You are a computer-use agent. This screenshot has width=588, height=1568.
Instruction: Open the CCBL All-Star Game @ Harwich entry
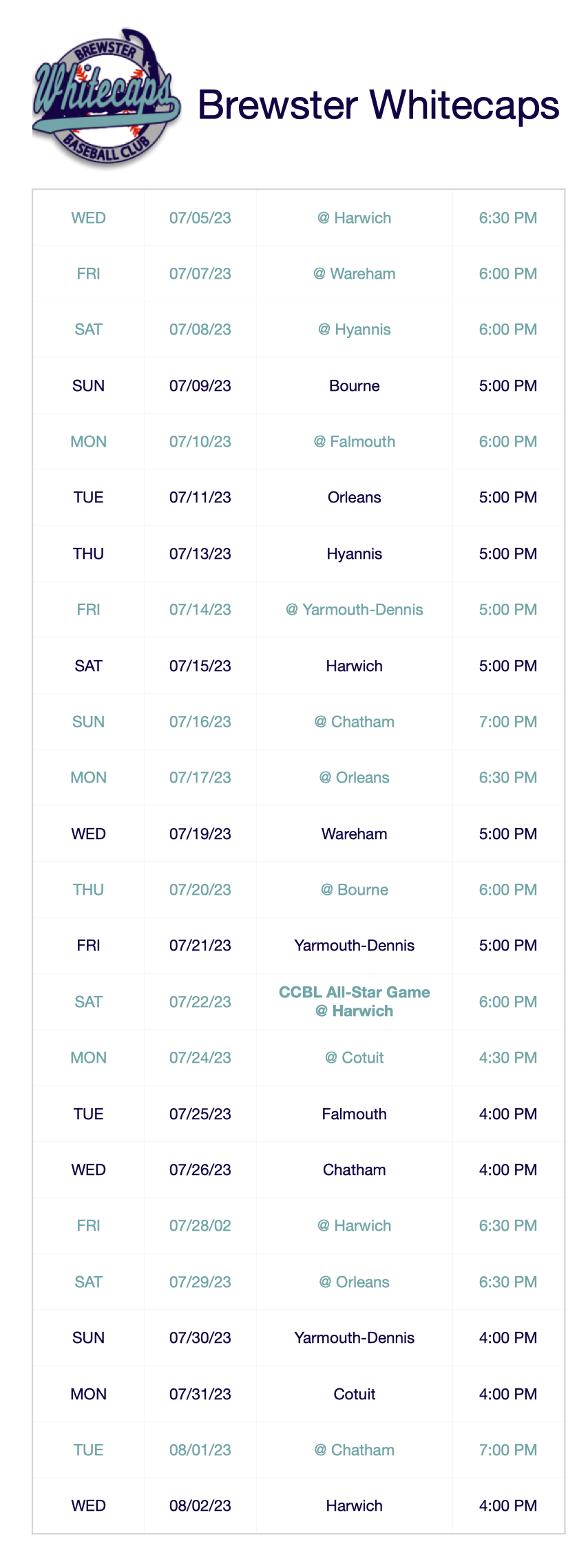354,1002
